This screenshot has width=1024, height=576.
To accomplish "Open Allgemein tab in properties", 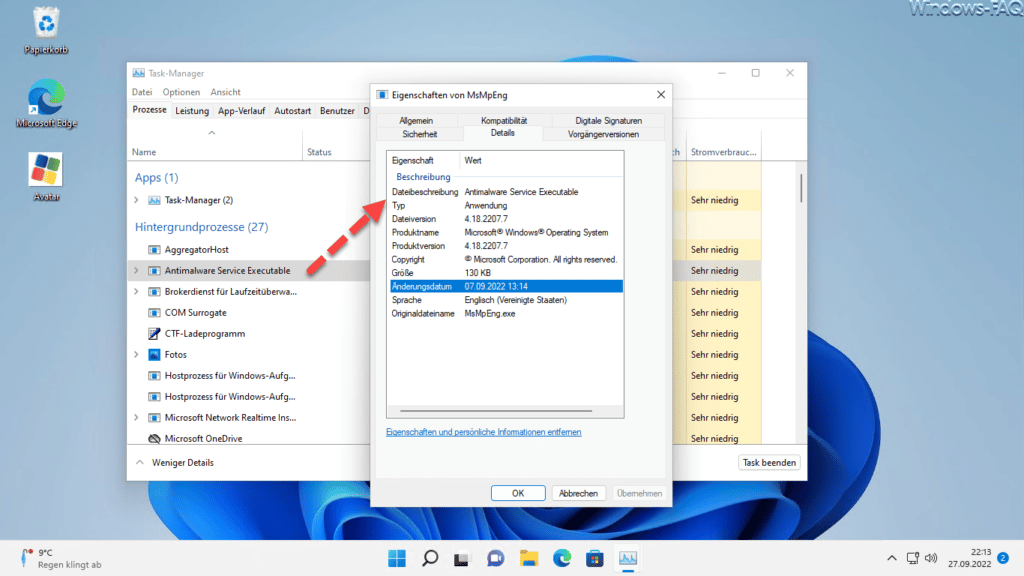I will pyautogui.click(x=417, y=120).
